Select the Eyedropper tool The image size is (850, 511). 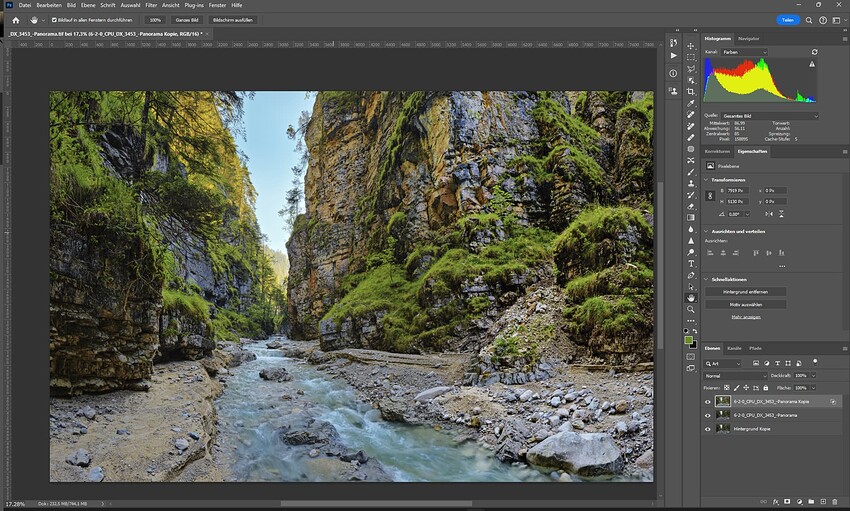pyautogui.click(x=691, y=103)
